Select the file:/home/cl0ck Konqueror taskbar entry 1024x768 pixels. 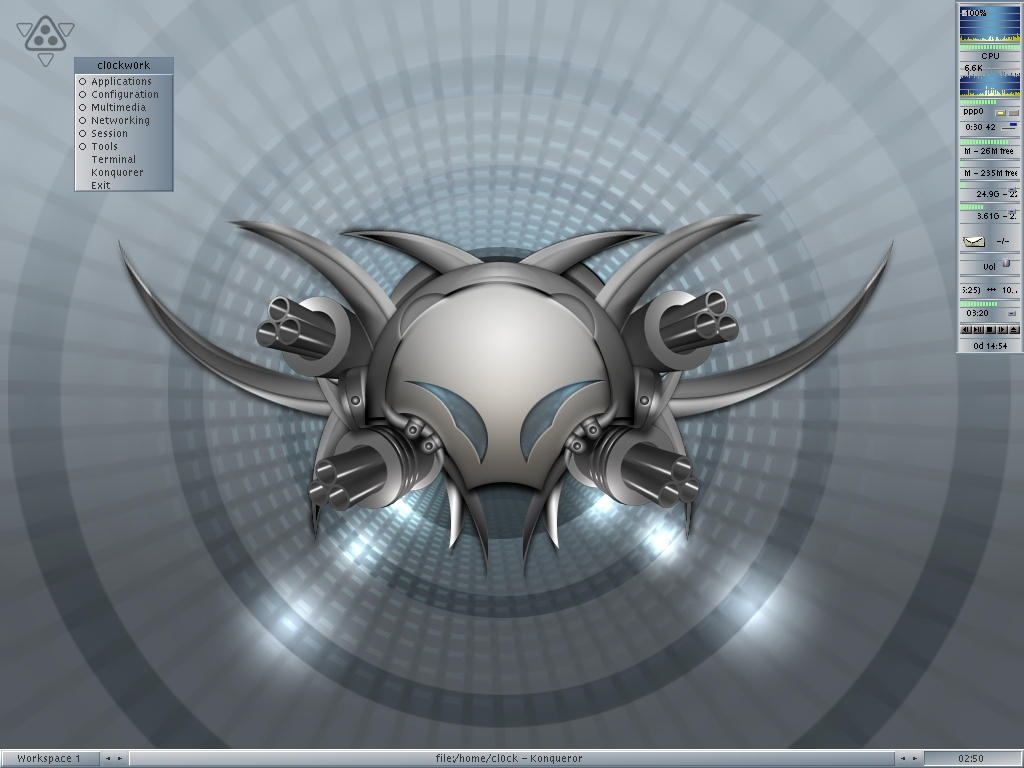pyautogui.click(x=509, y=759)
